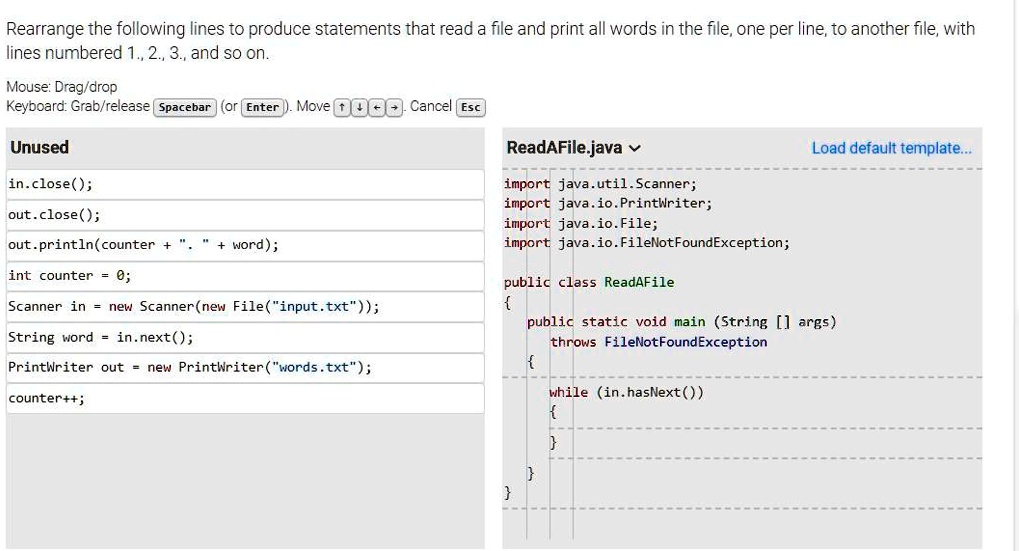This screenshot has width=1019, height=551.
Task: Click the throws FileNotFoundException line
Action: pos(658,342)
